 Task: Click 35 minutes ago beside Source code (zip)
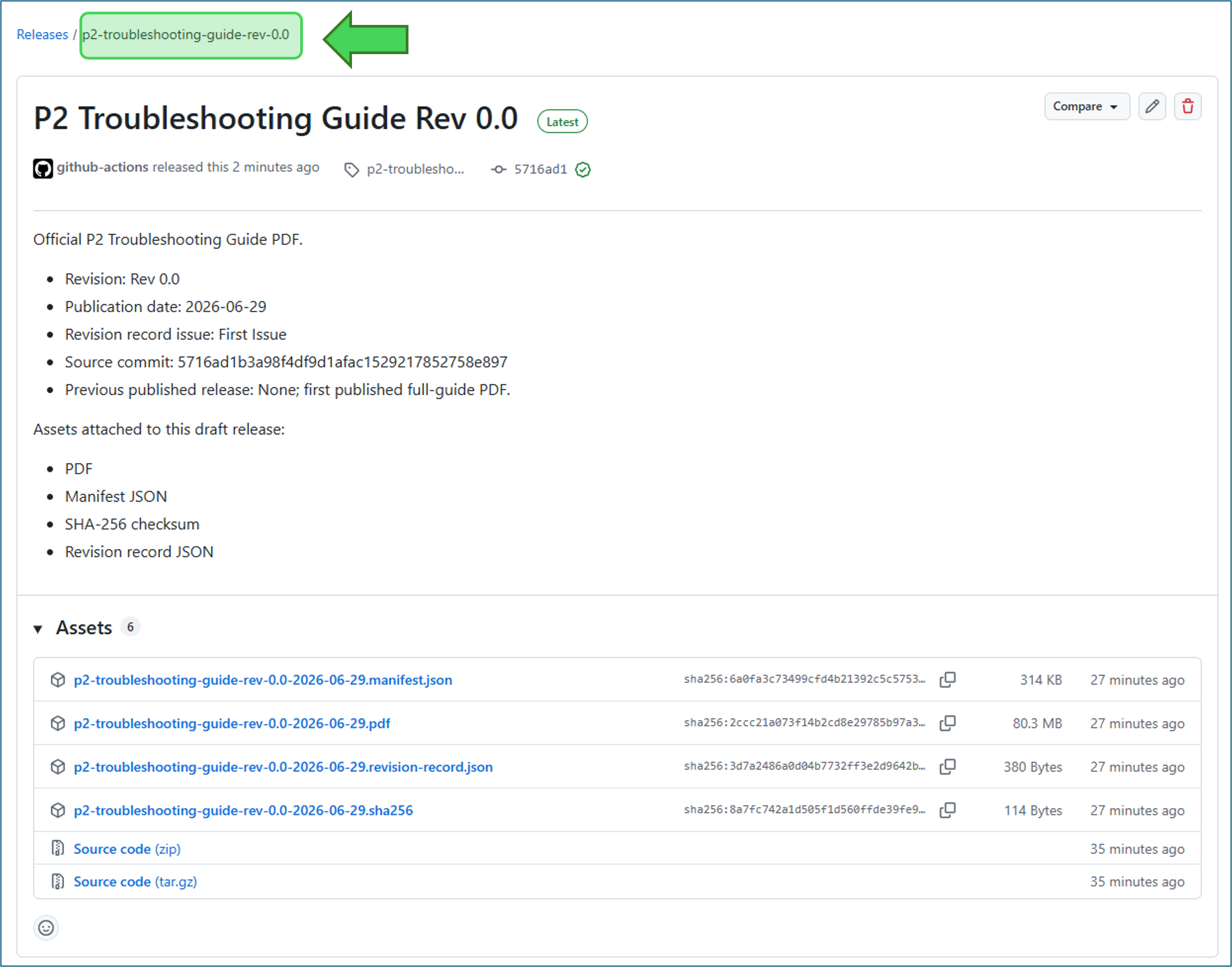[1137, 849]
